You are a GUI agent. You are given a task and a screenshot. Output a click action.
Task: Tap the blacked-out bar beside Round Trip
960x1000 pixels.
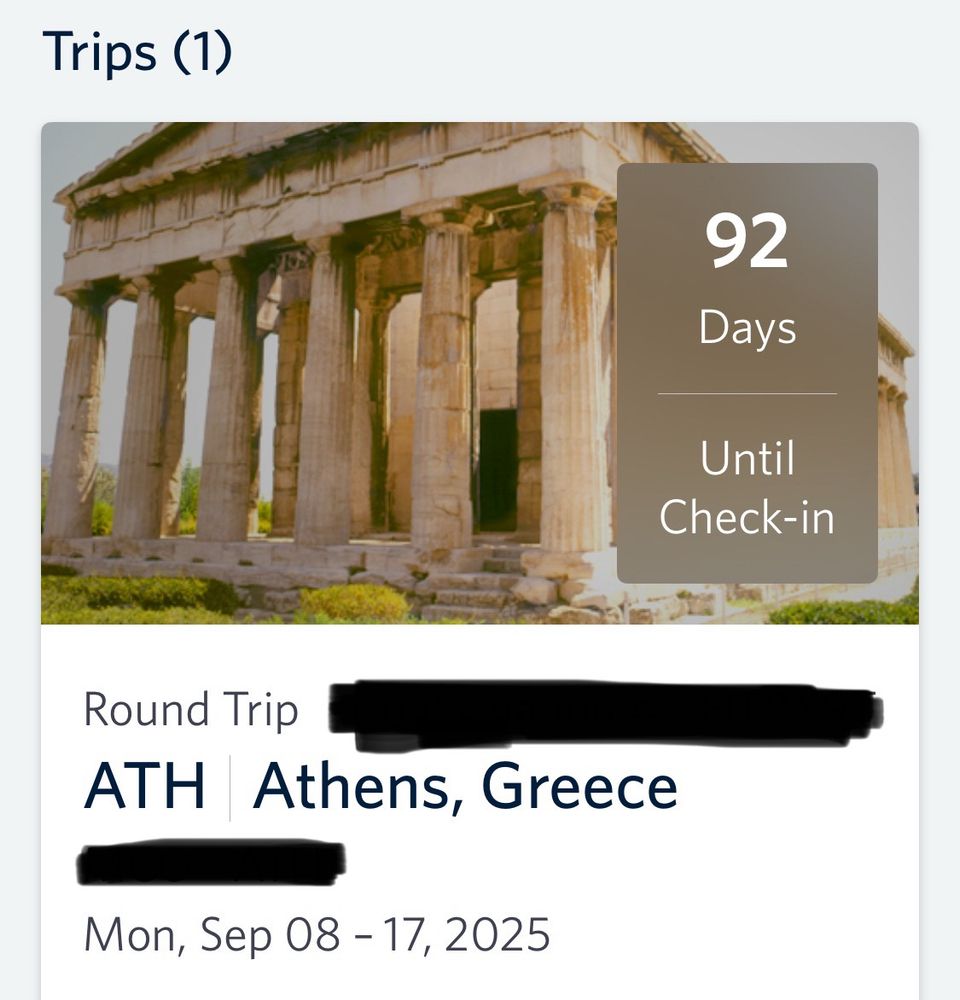click(606, 714)
